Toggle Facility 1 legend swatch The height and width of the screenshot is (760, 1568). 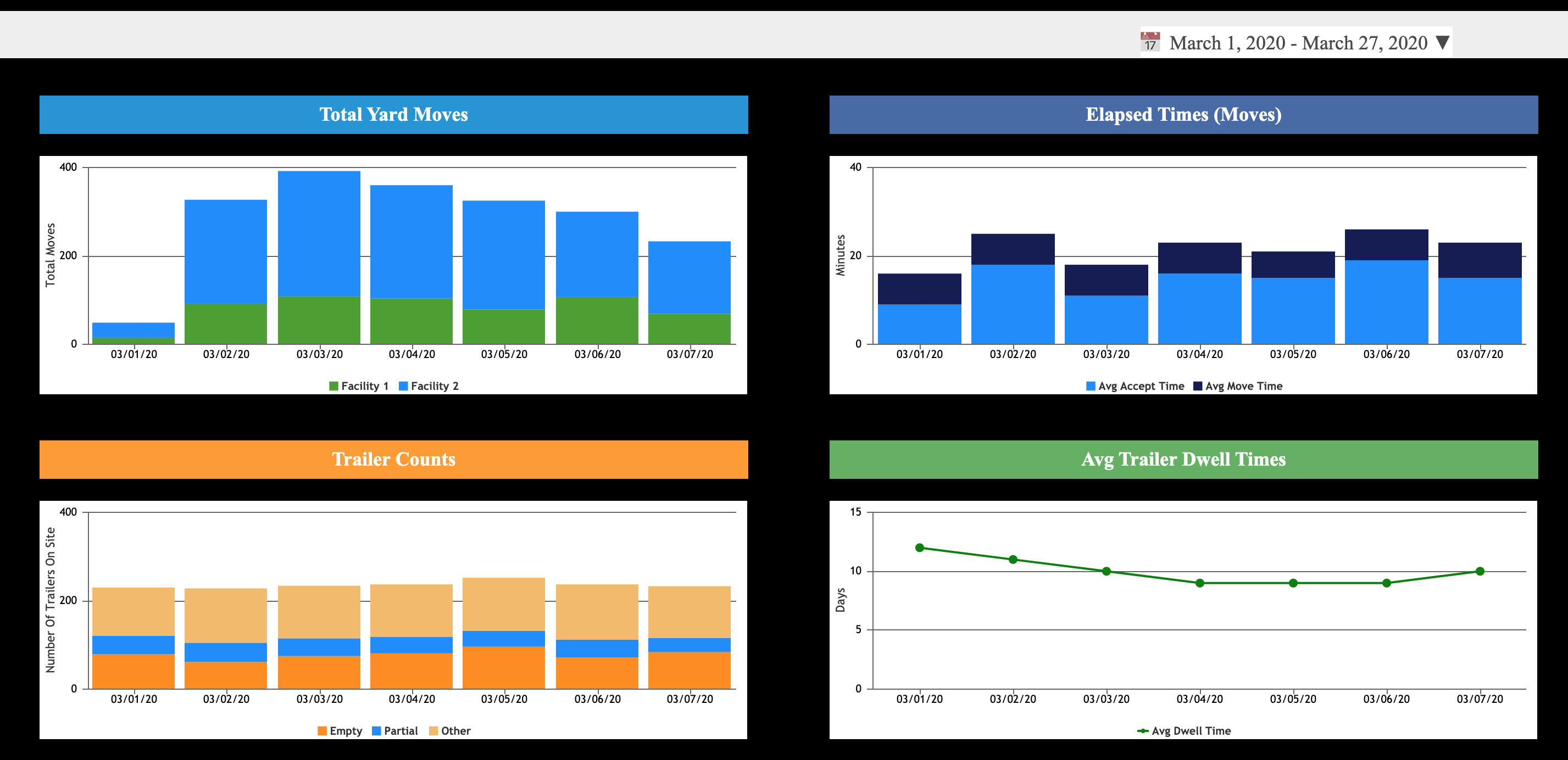point(333,386)
